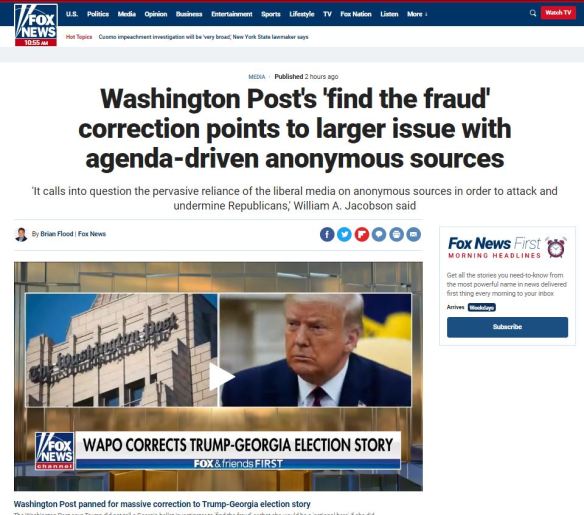584x515 pixels.
Task: Open video caption link about Washington Post
Action: coord(162,504)
